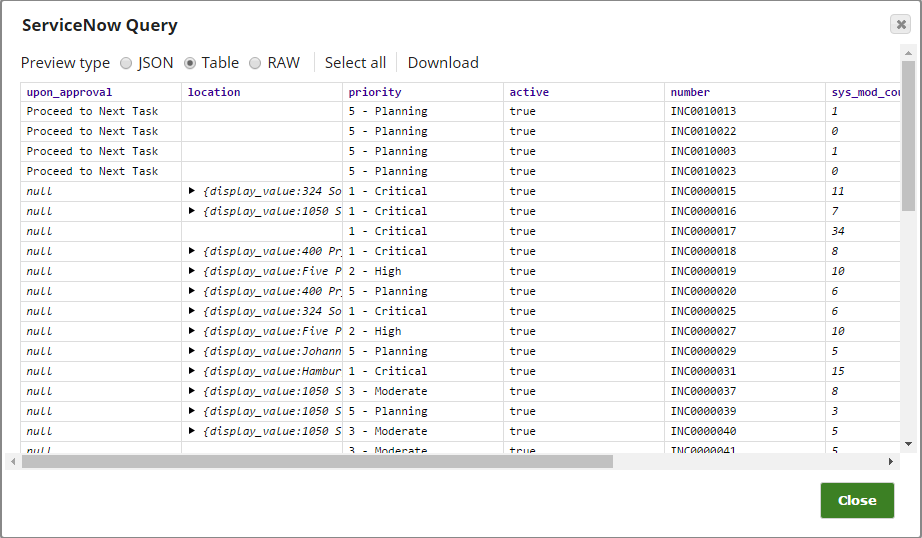This screenshot has width=922, height=538.
Task: Click null upon_approval for INC0000015
Action: pyautogui.click(x=39, y=191)
